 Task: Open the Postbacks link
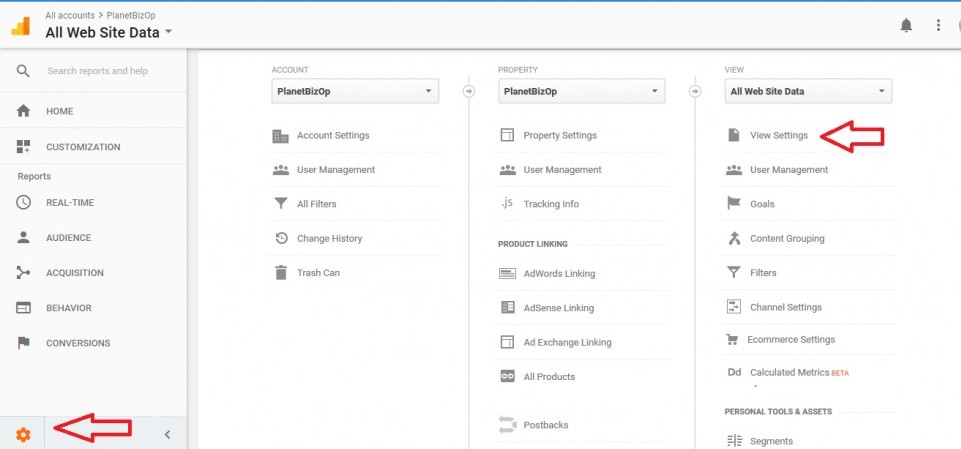pyautogui.click(x=545, y=424)
